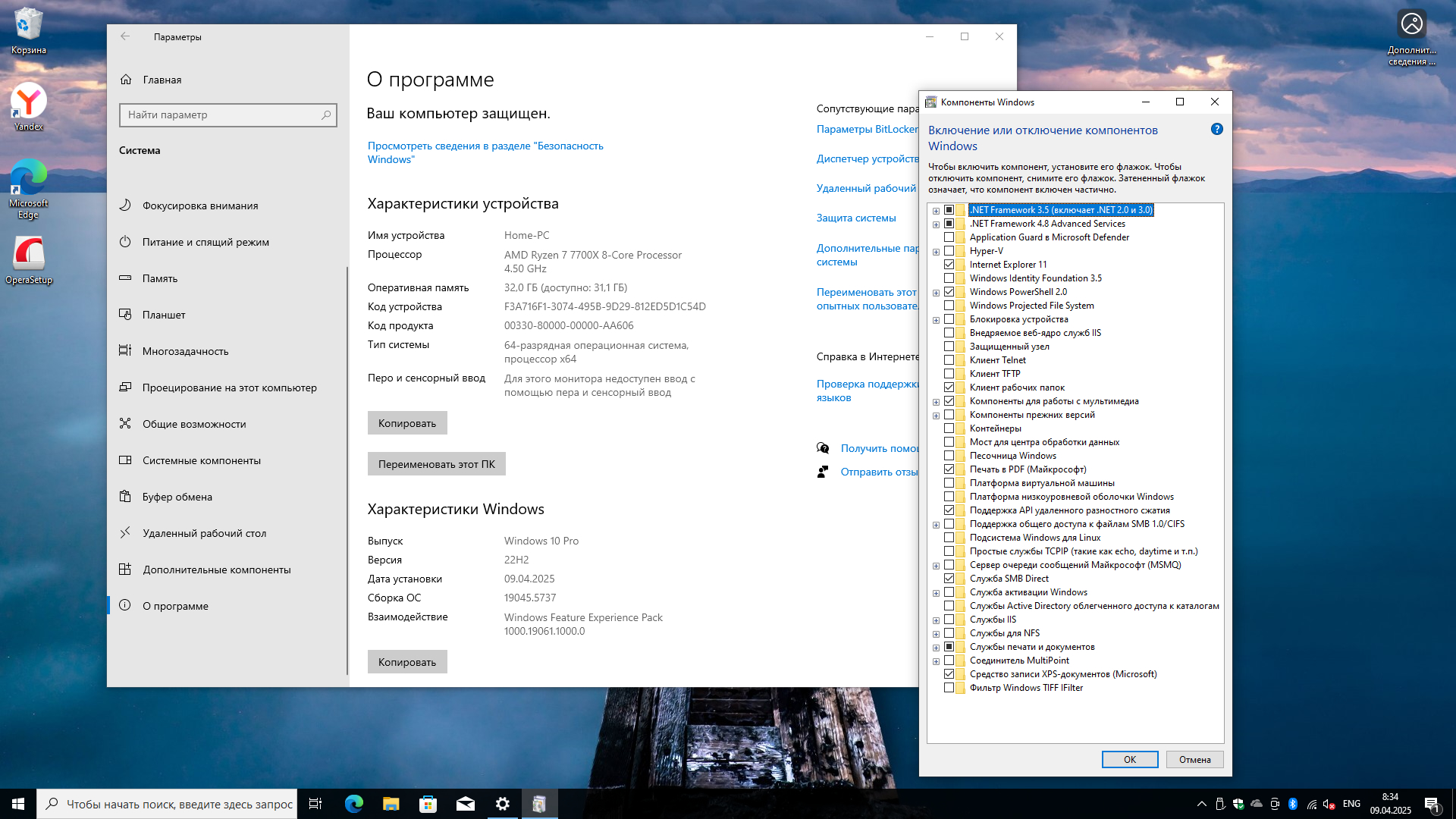Image resolution: width=1456 pixels, height=819 pixels.
Task: Expand the Службы IIS node
Action: tap(936, 620)
